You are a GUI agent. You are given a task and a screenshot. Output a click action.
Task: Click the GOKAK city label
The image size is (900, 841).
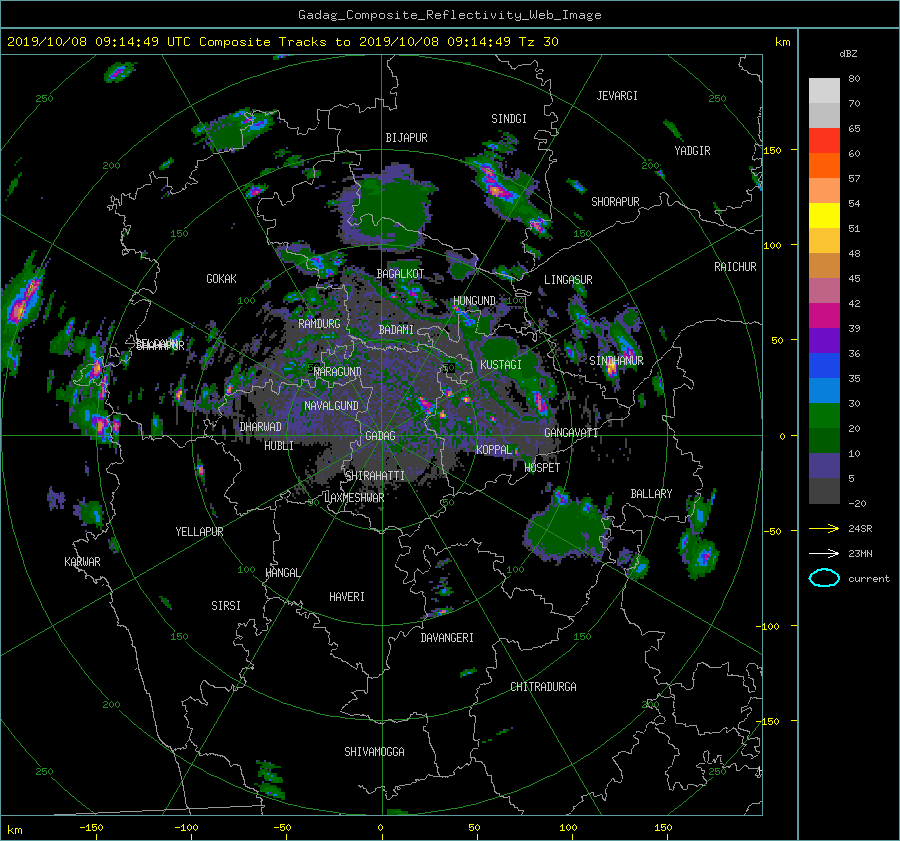[x=221, y=279]
